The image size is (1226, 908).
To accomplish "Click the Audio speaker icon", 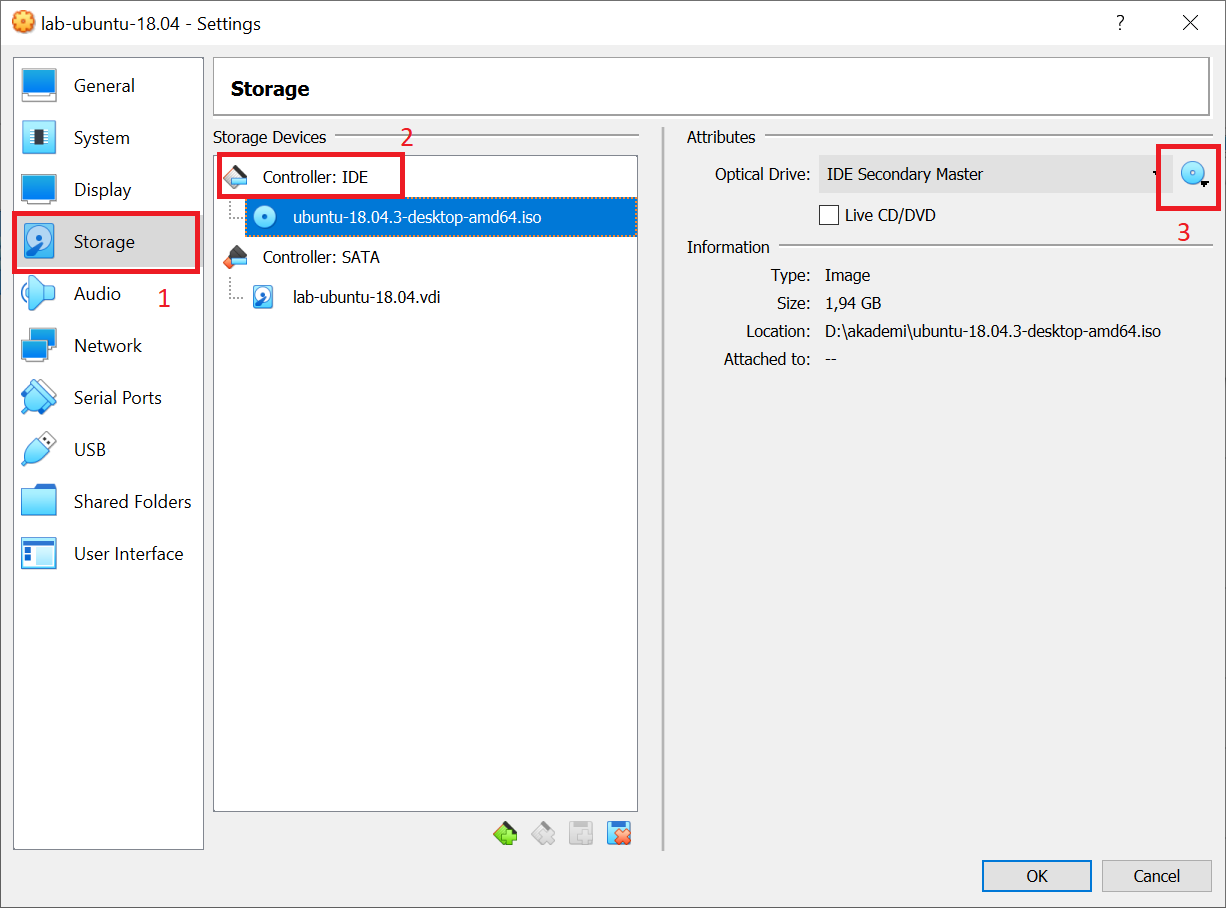I will coord(39,294).
